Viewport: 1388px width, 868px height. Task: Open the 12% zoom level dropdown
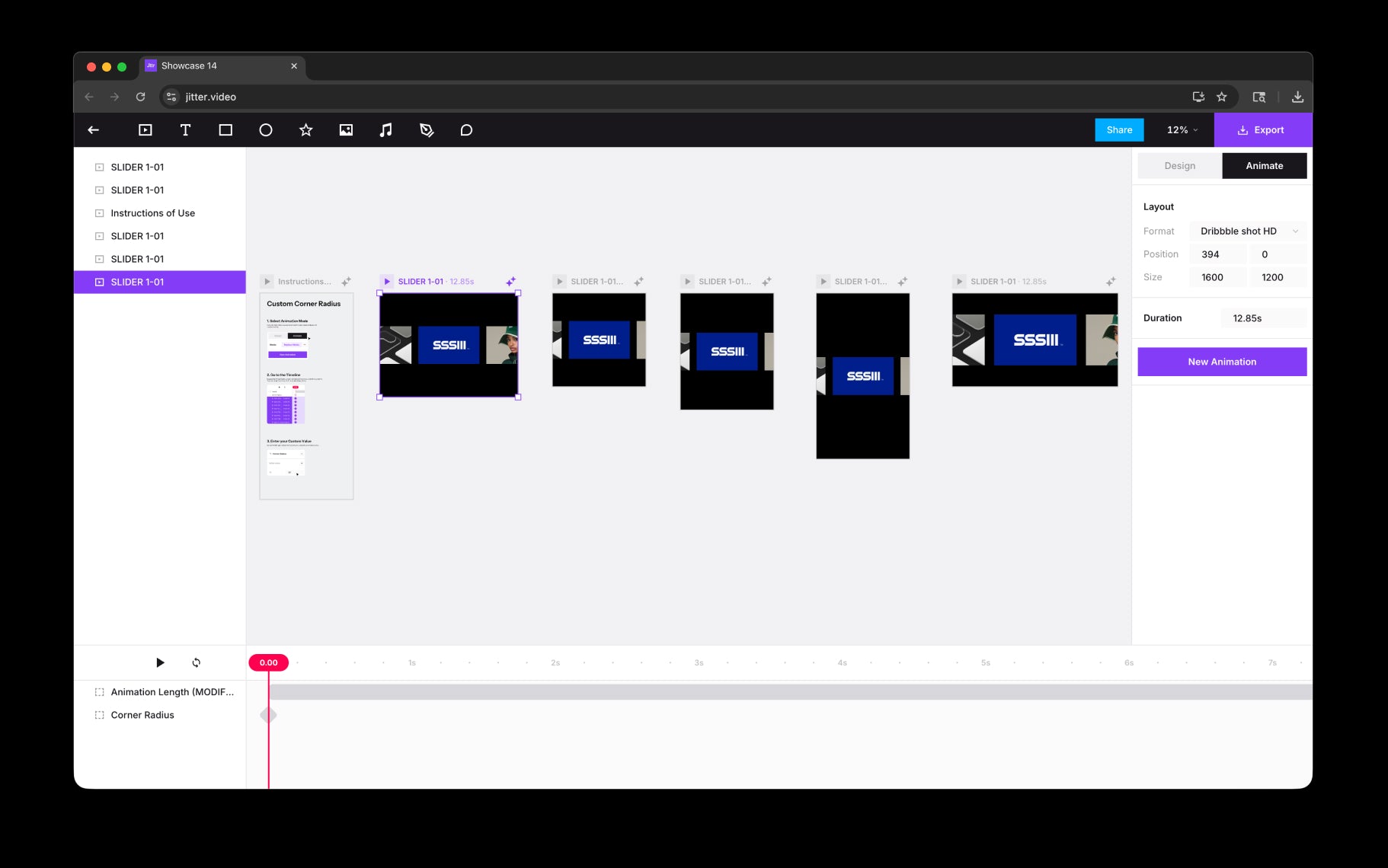[x=1182, y=130]
